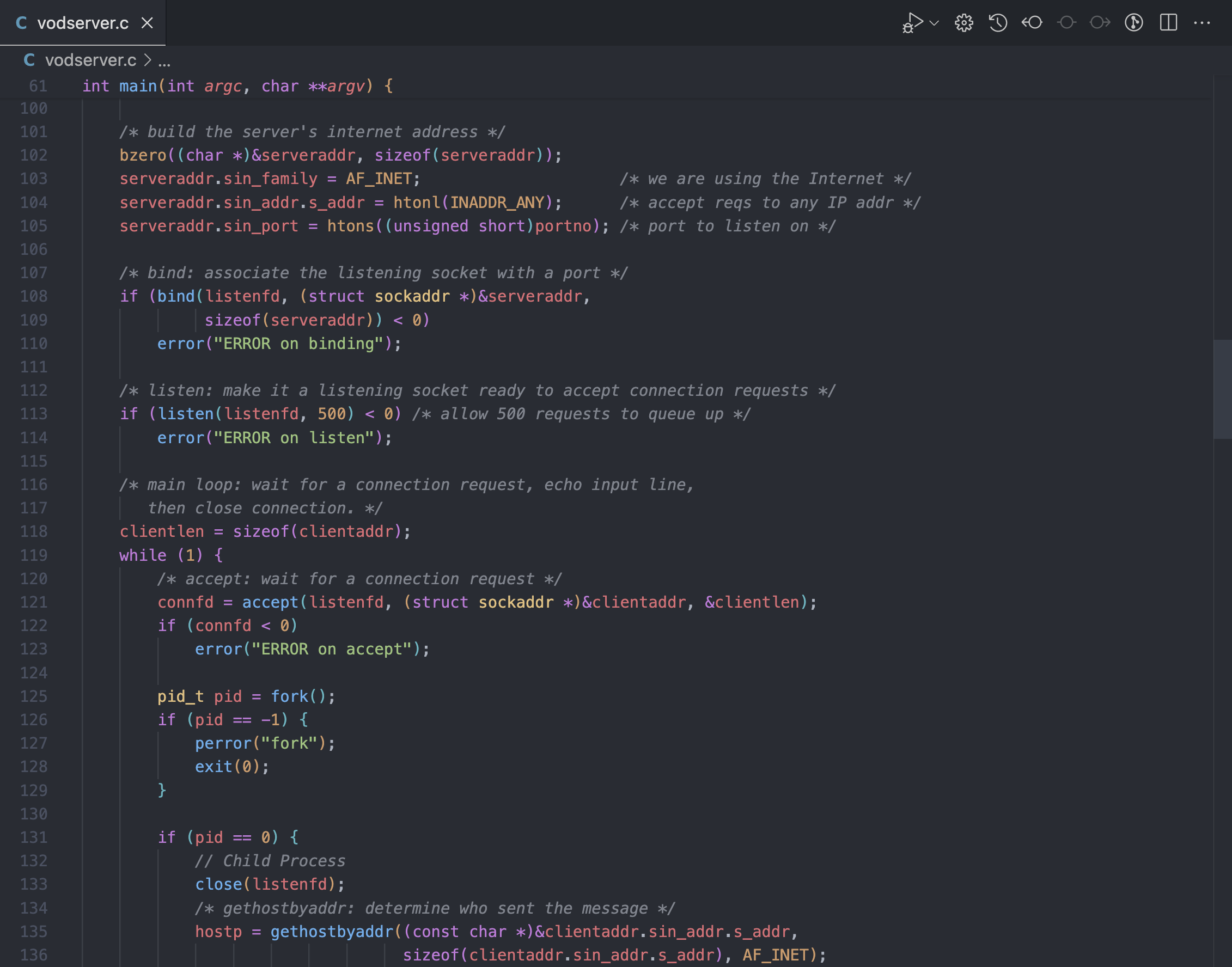The height and width of the screenshot is (967, 1232).
Task: Click line number 119 in the gutter
Action: point(34,555)
